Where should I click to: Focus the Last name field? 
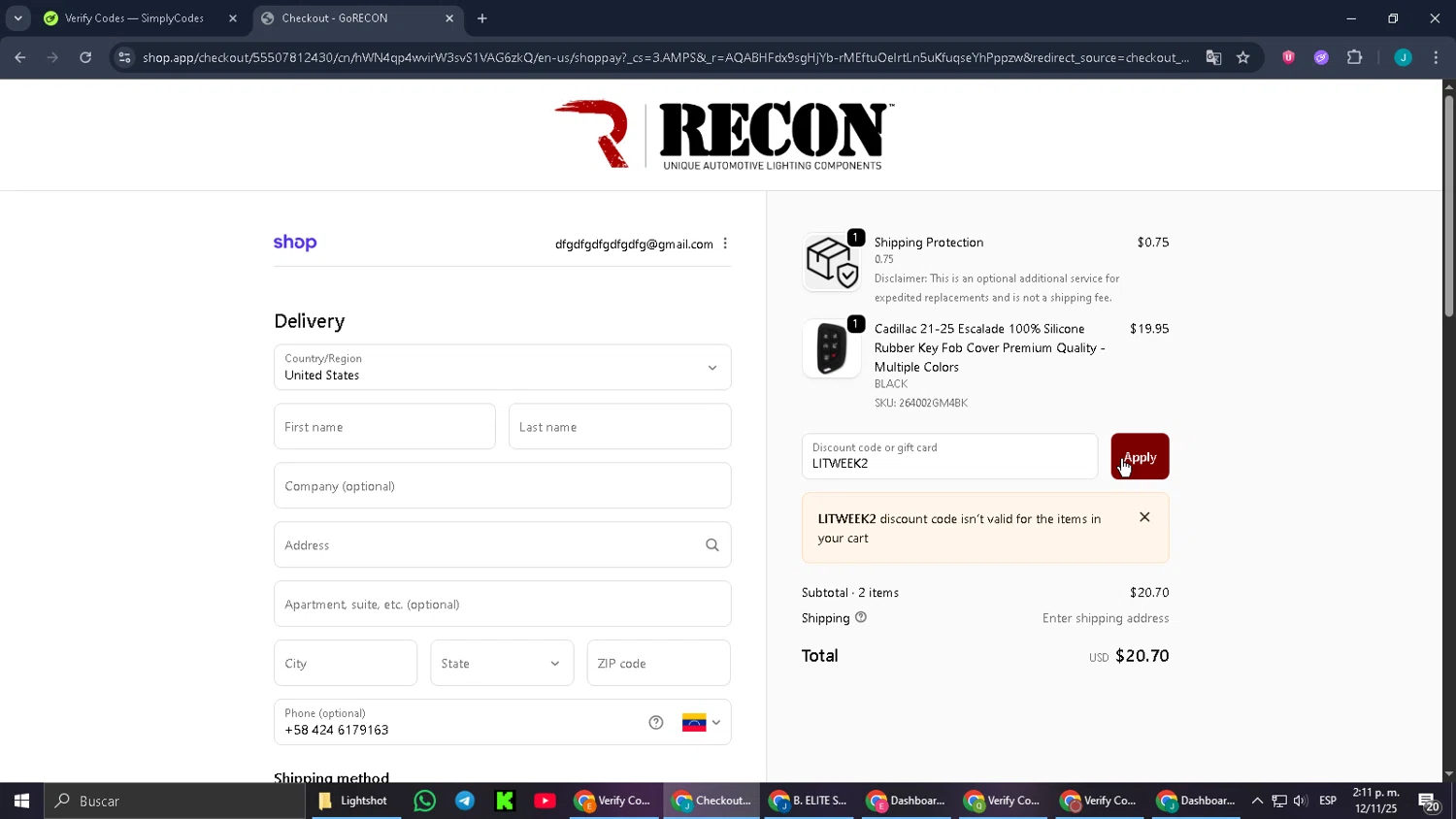coord(619,427)
